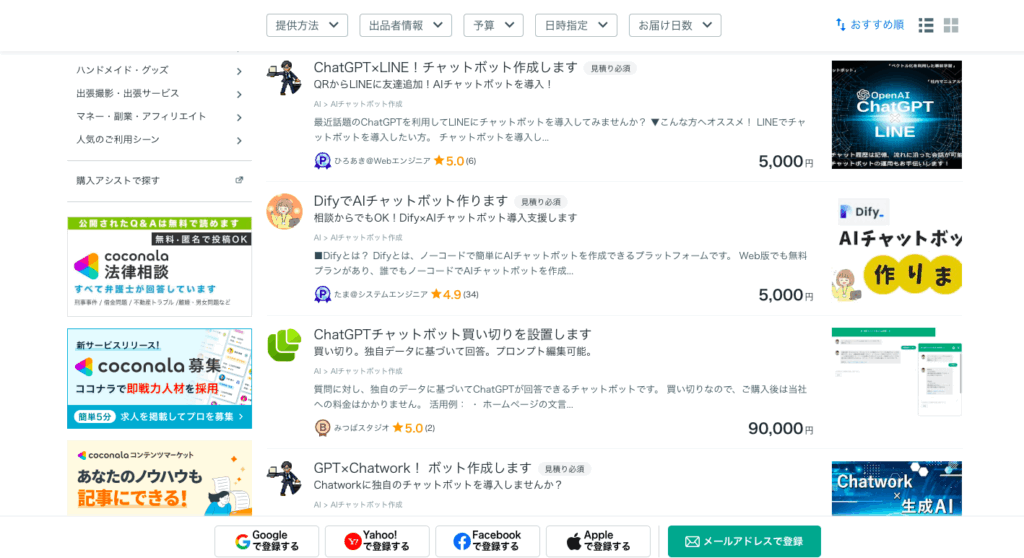
Task: Open 日時指定 filter dropdown
Action: point(576,25)
